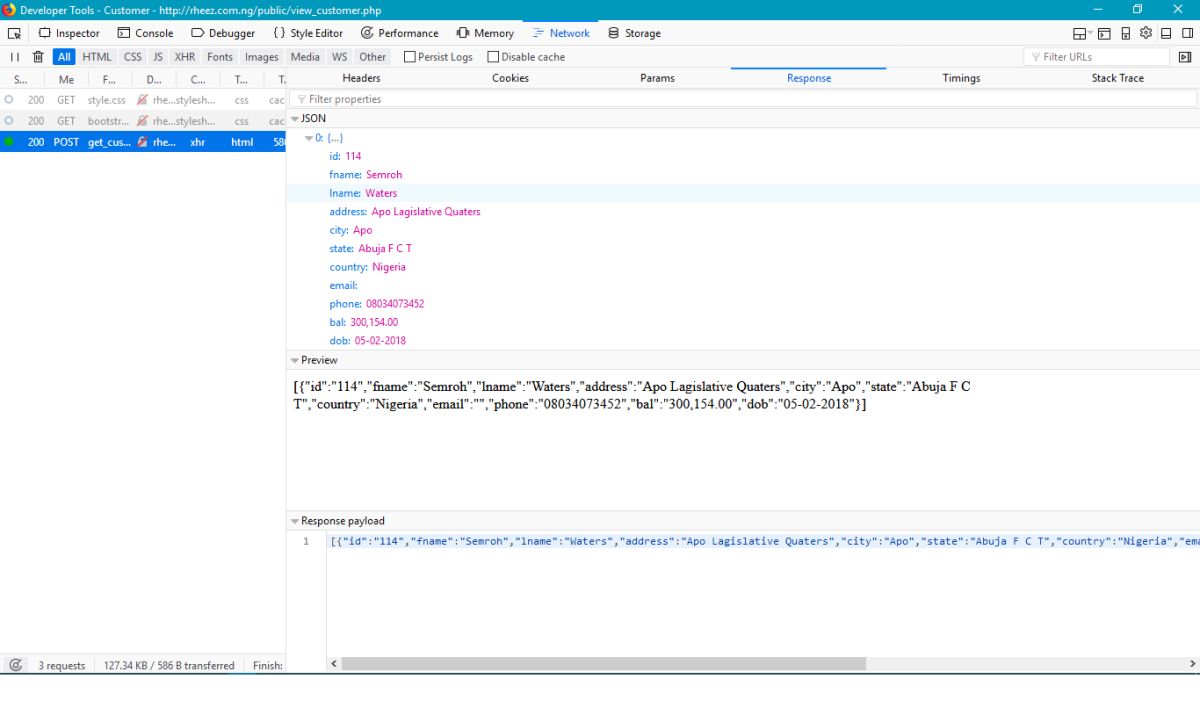Open the Performance panel
The image size is (1200, 708).
pos(399,33)
